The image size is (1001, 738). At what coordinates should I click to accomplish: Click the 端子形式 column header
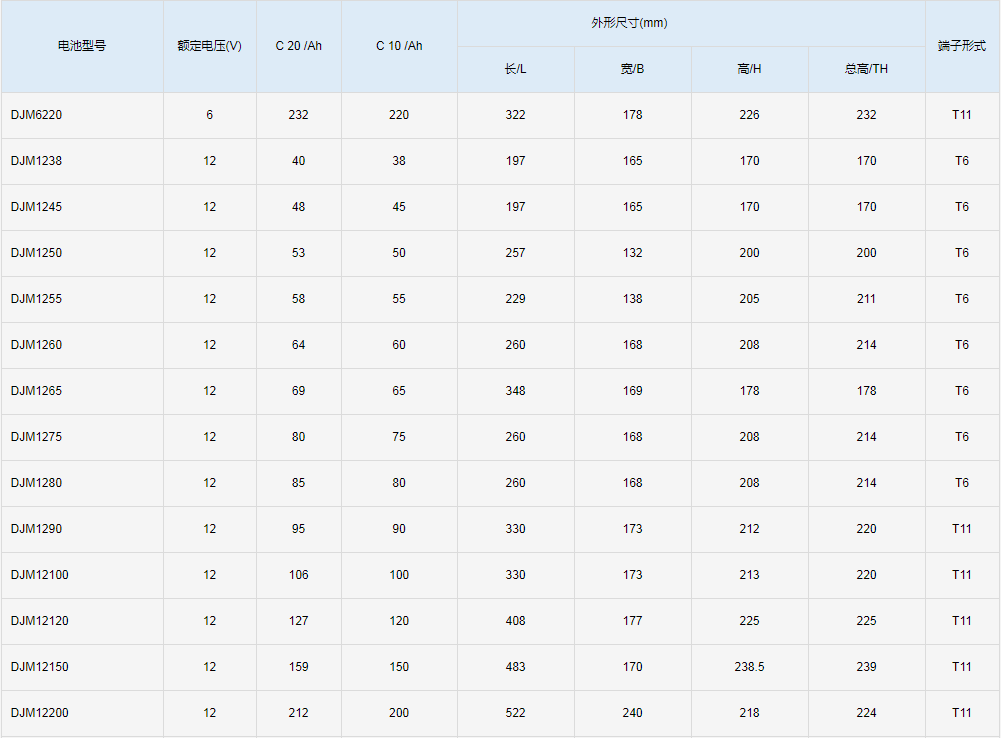(x=961, y=46)
